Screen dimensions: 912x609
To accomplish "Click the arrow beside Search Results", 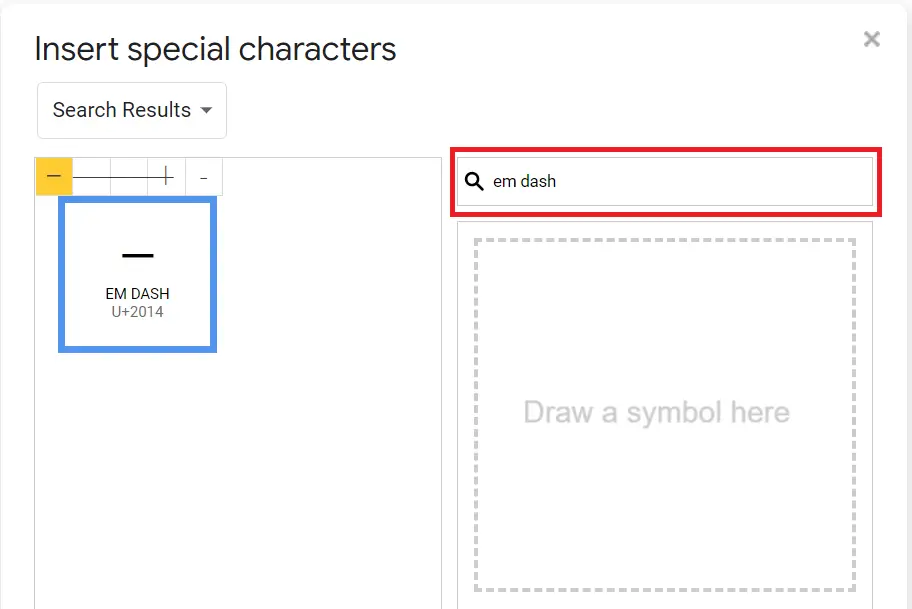I will pyautogui.click(x=206, y=110).
